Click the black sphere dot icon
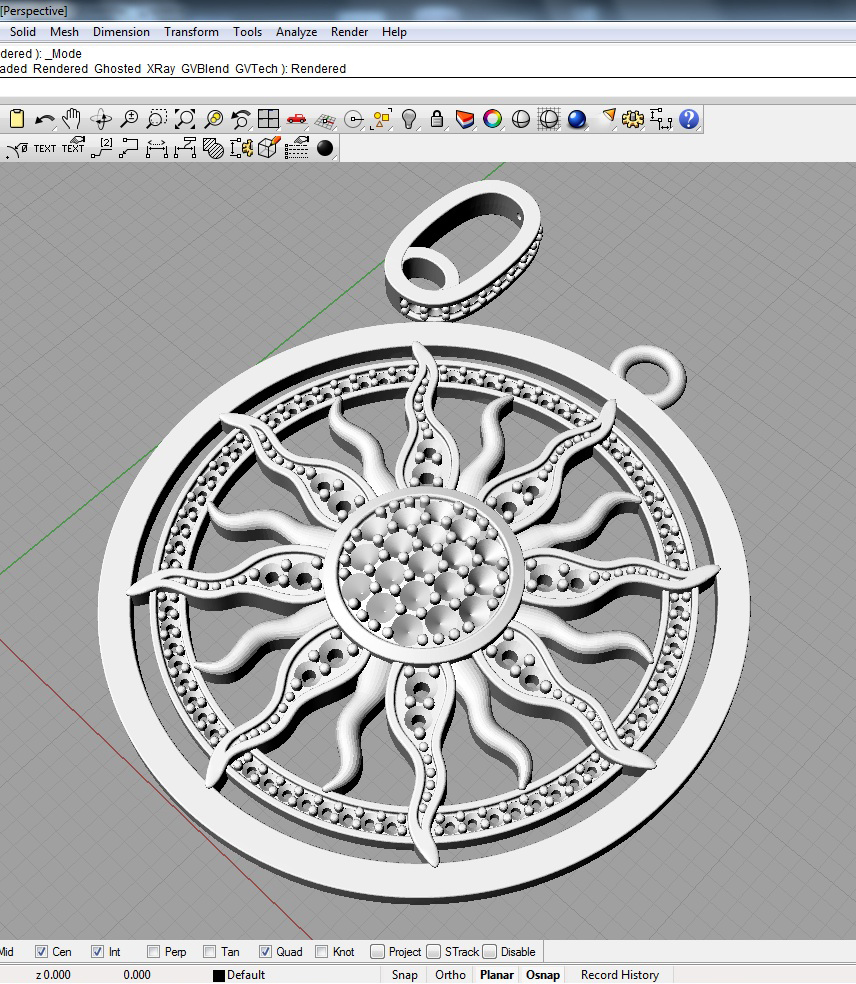856x984 pixels. 325,148
